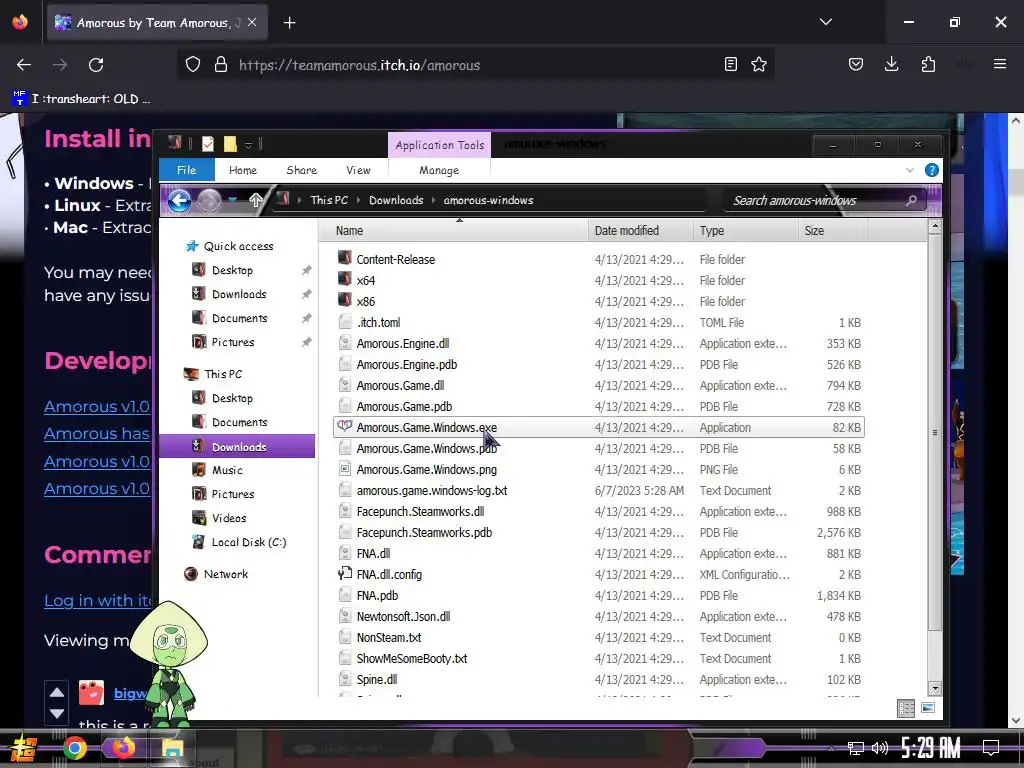Select Amorous.Game.Windows.exe application icon
Viewport: 1024px width, 768px height.
point(345,426)
